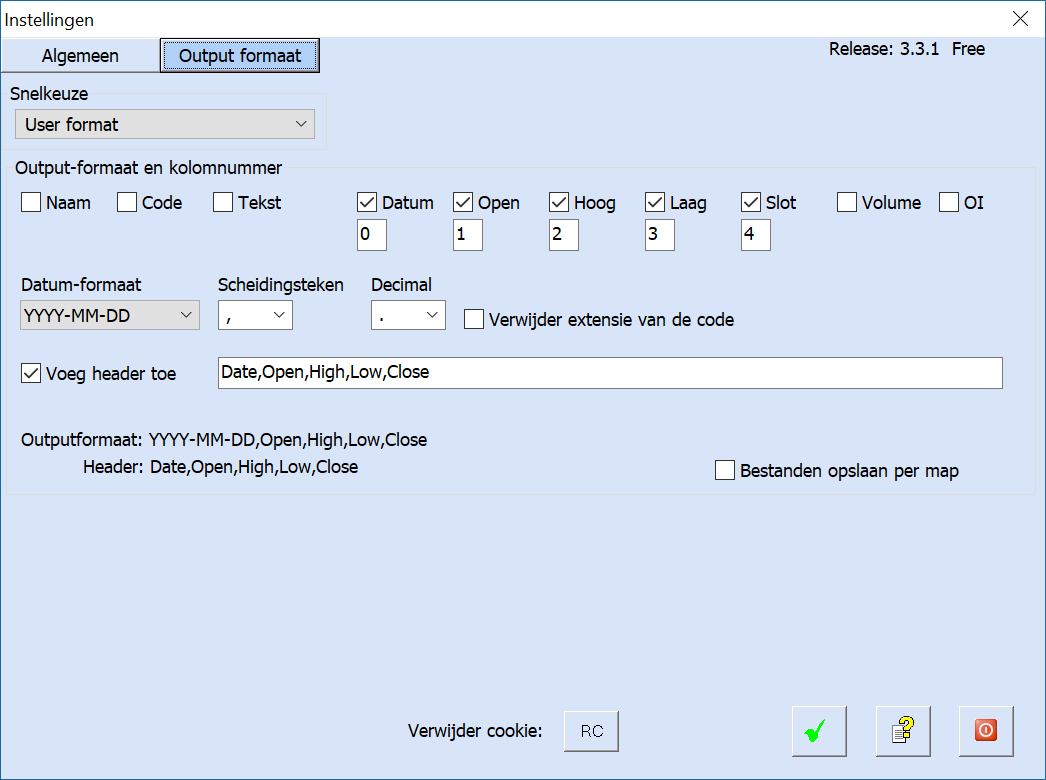This screenshot has width=1046, height=780.
Task: Switch to the Algemeen tab
Action: tap(80, 56)
